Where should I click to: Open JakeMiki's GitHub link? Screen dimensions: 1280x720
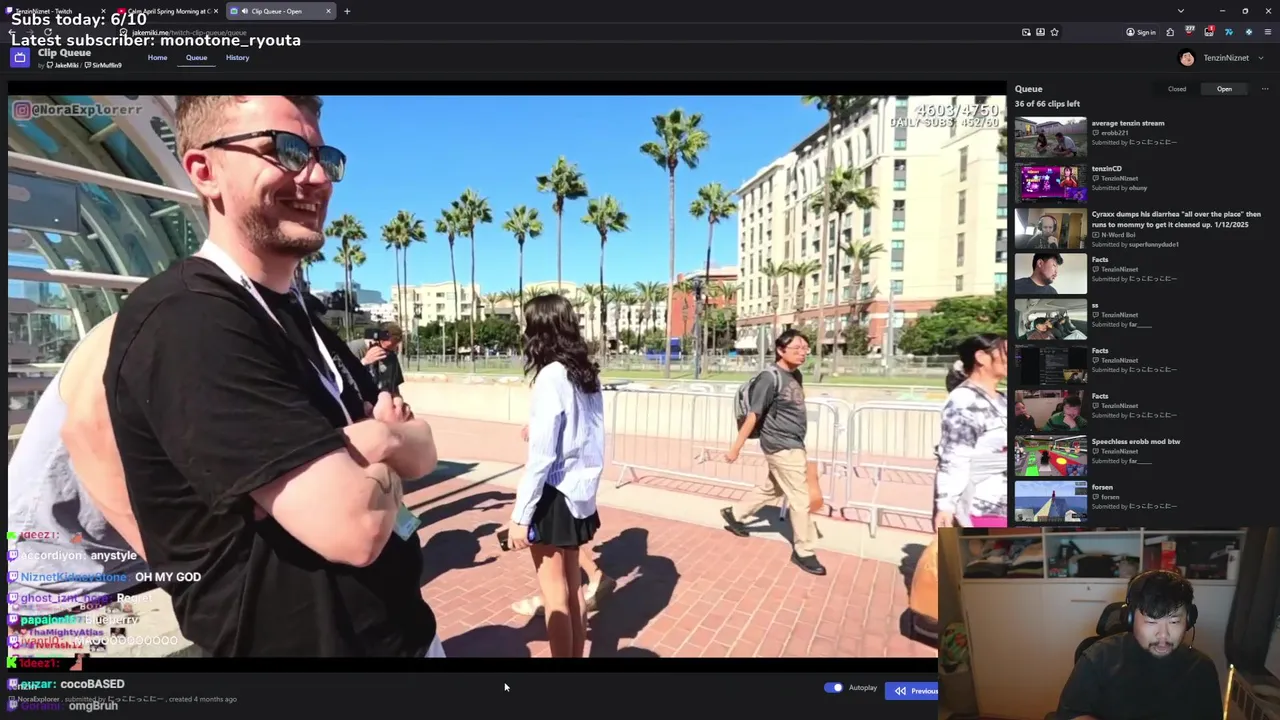click(63, 65)
